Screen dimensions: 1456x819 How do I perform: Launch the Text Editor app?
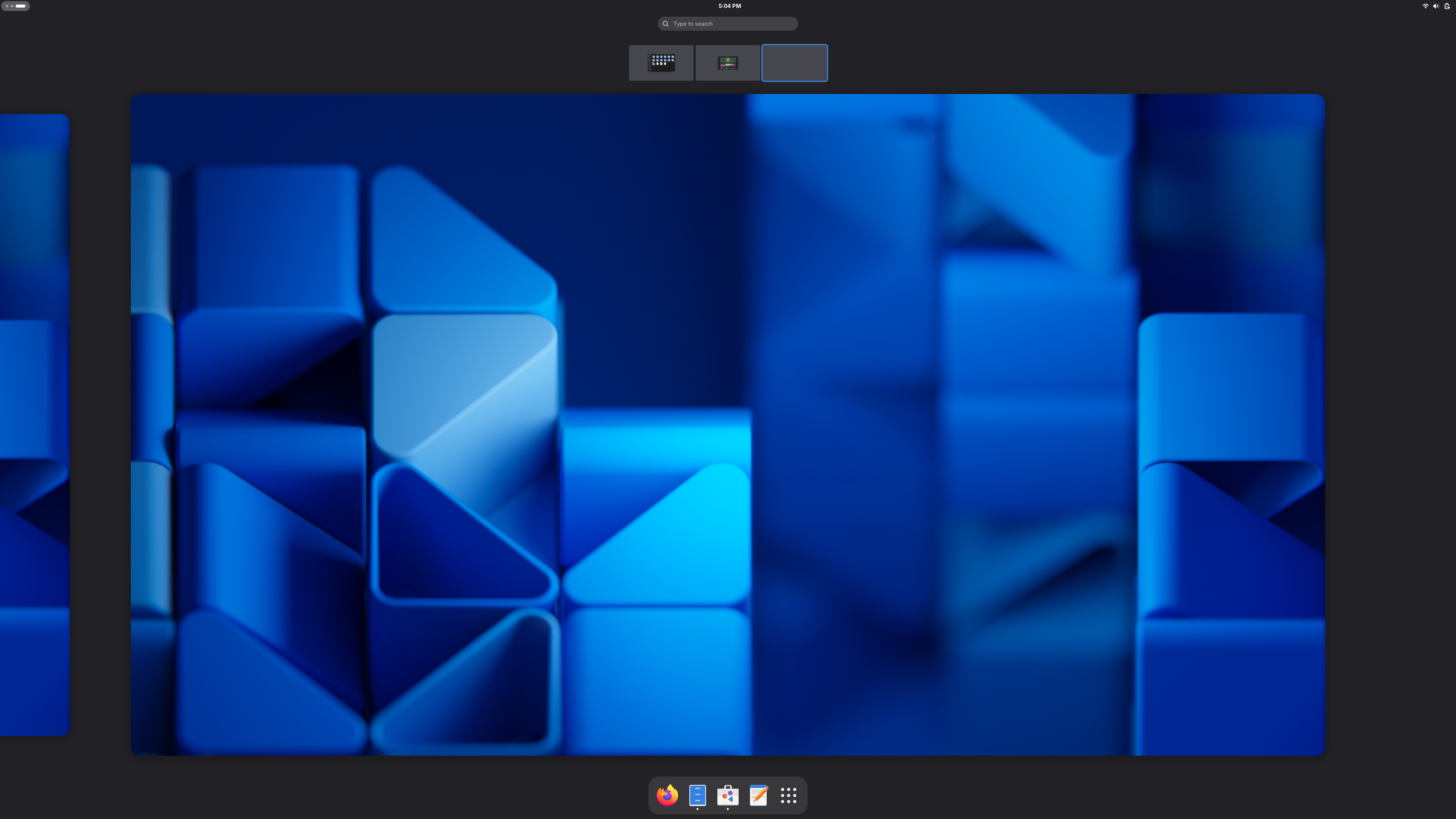point(758,795)
